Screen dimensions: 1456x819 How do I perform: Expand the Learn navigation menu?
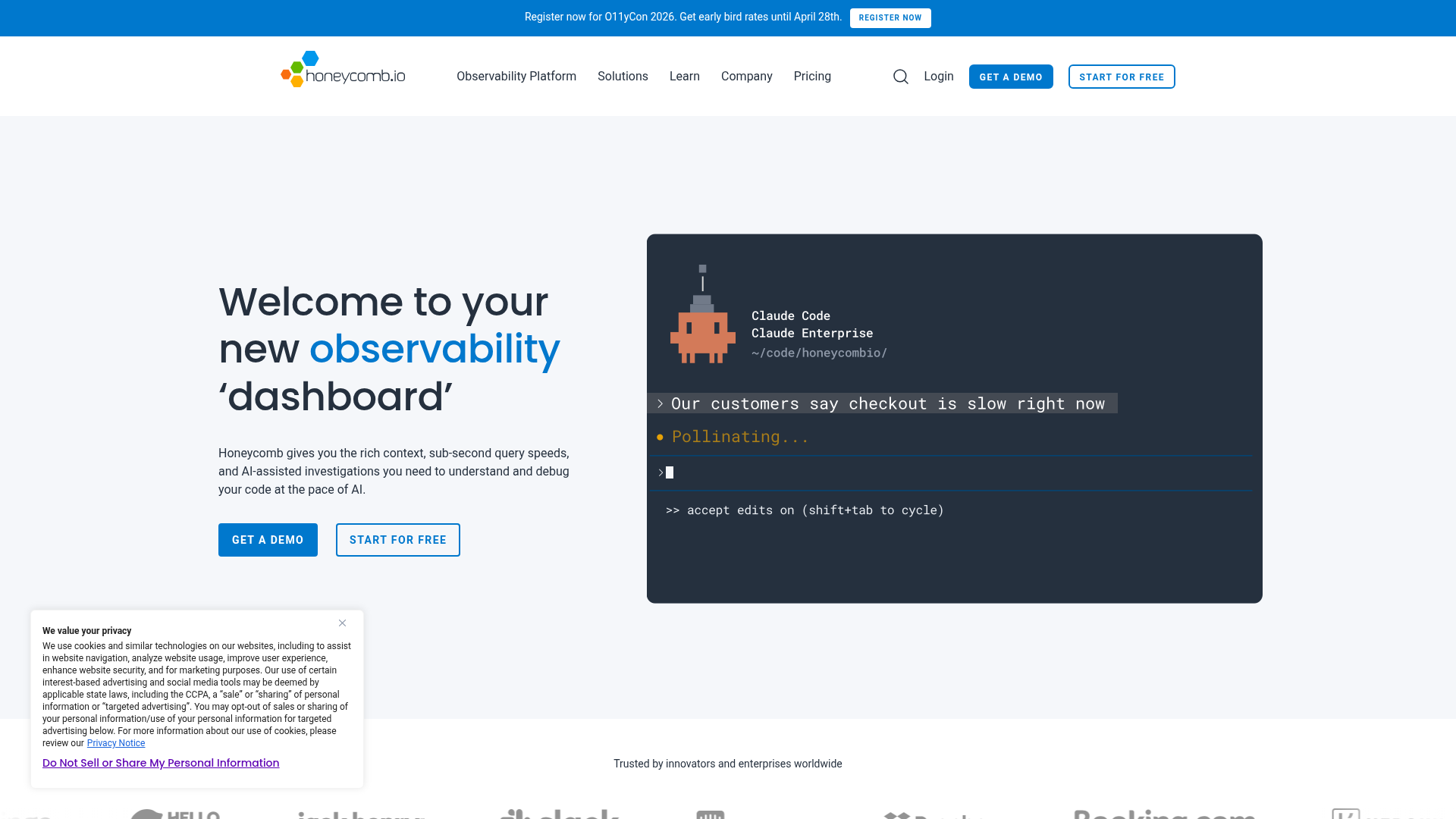click(684, 76)
